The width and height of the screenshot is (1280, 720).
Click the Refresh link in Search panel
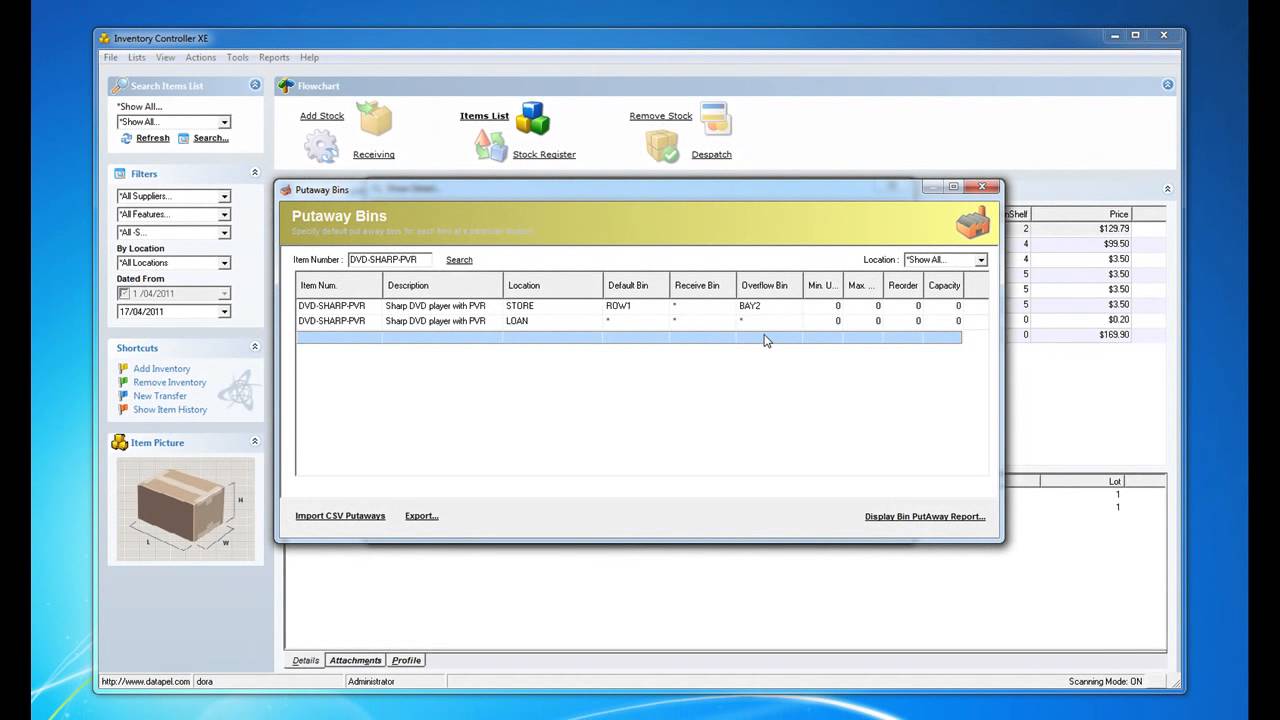point(153,138)
